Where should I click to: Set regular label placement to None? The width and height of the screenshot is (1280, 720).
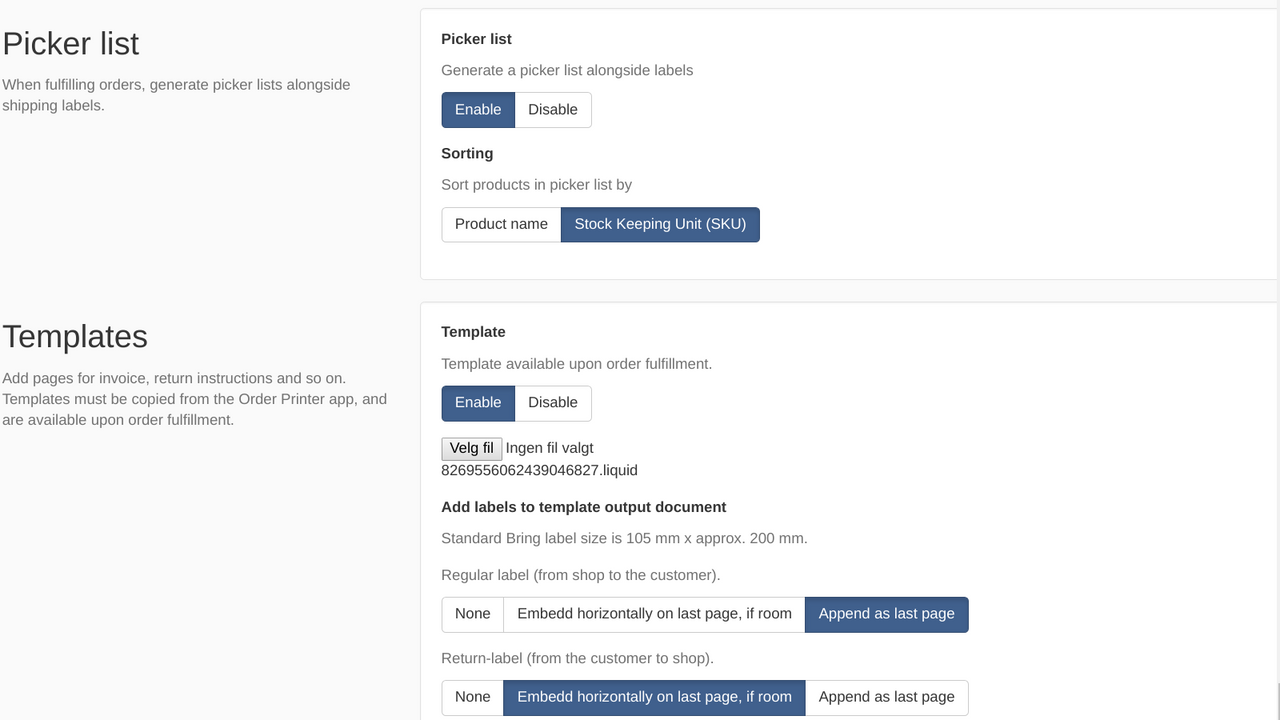(x=472, y=614)
